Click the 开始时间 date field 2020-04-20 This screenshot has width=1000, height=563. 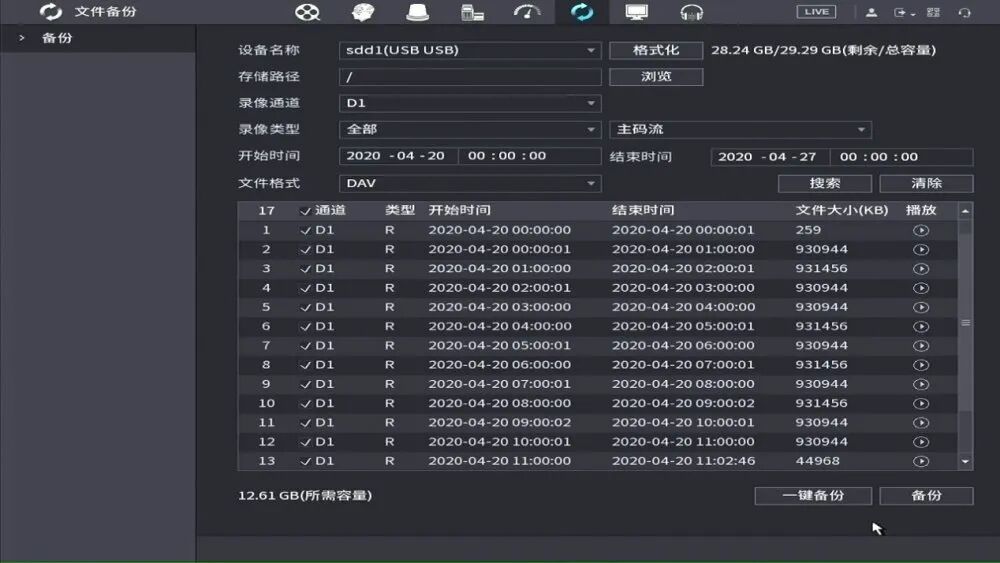coord(399,156)
